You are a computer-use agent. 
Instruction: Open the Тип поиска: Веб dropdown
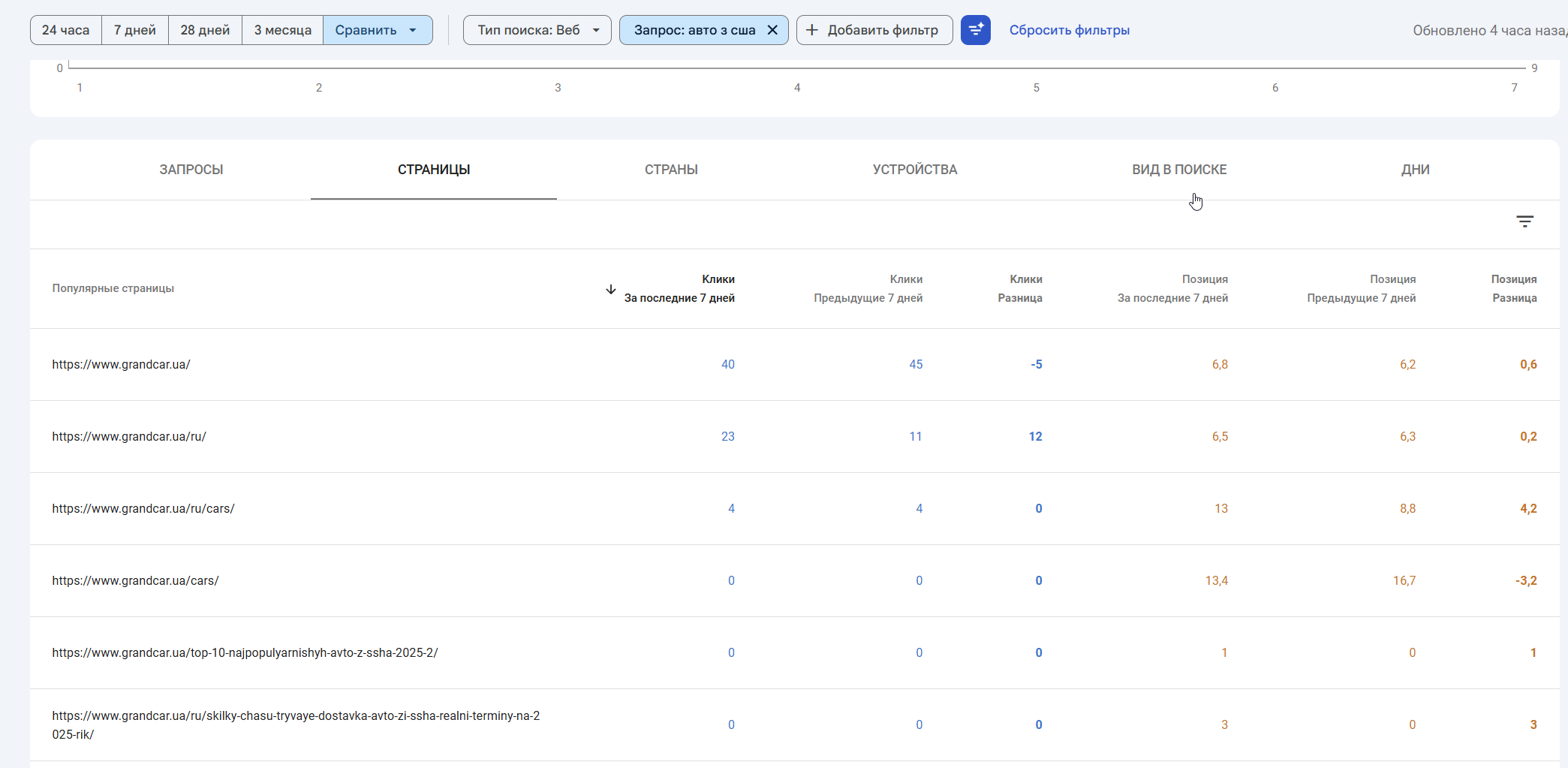click(537, 30)
